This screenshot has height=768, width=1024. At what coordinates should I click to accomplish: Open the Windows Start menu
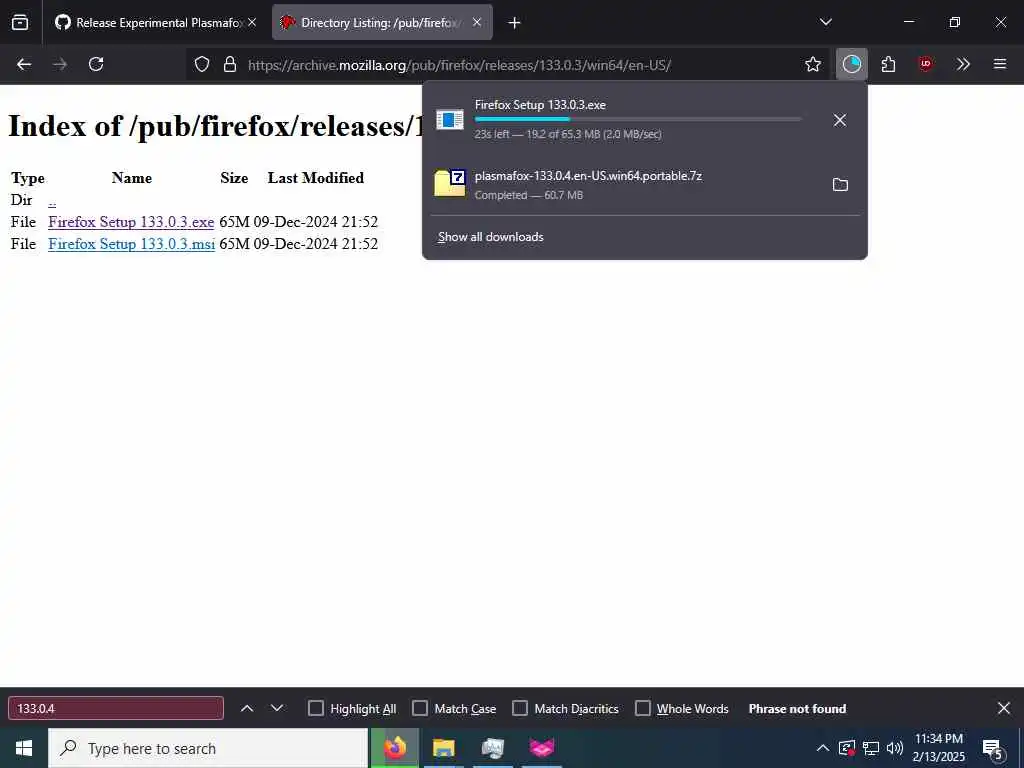point(24,748)
